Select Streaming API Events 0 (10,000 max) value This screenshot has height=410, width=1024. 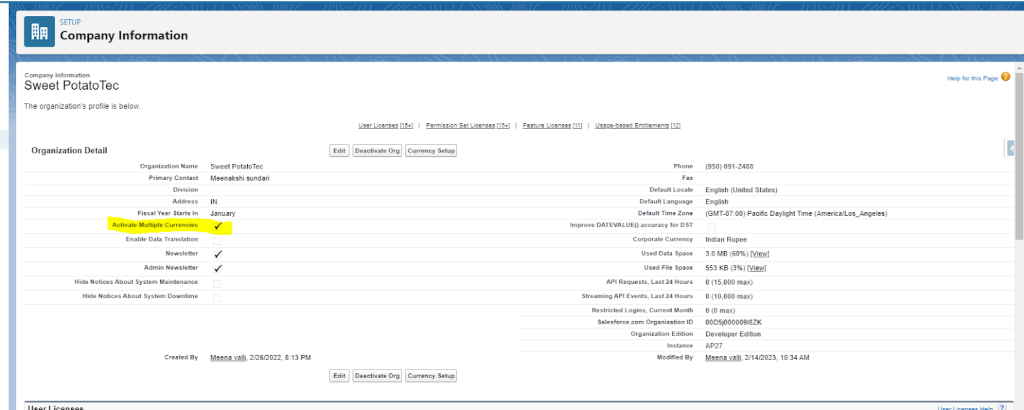729,296
